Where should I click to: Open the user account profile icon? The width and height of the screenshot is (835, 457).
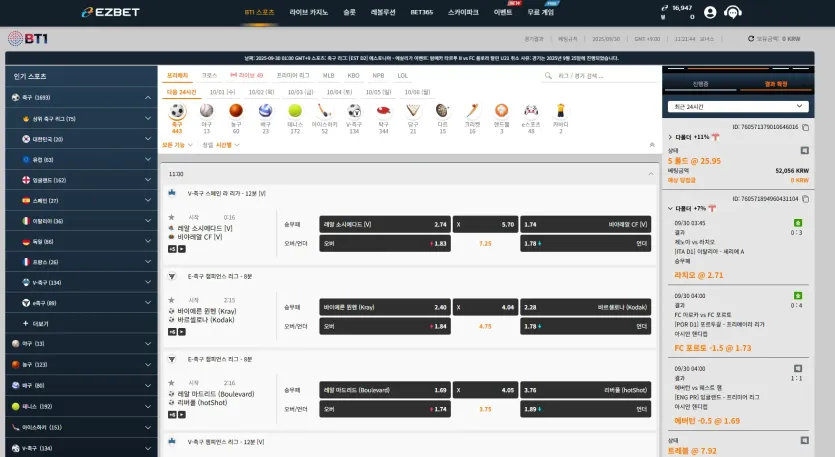point(710,12)
